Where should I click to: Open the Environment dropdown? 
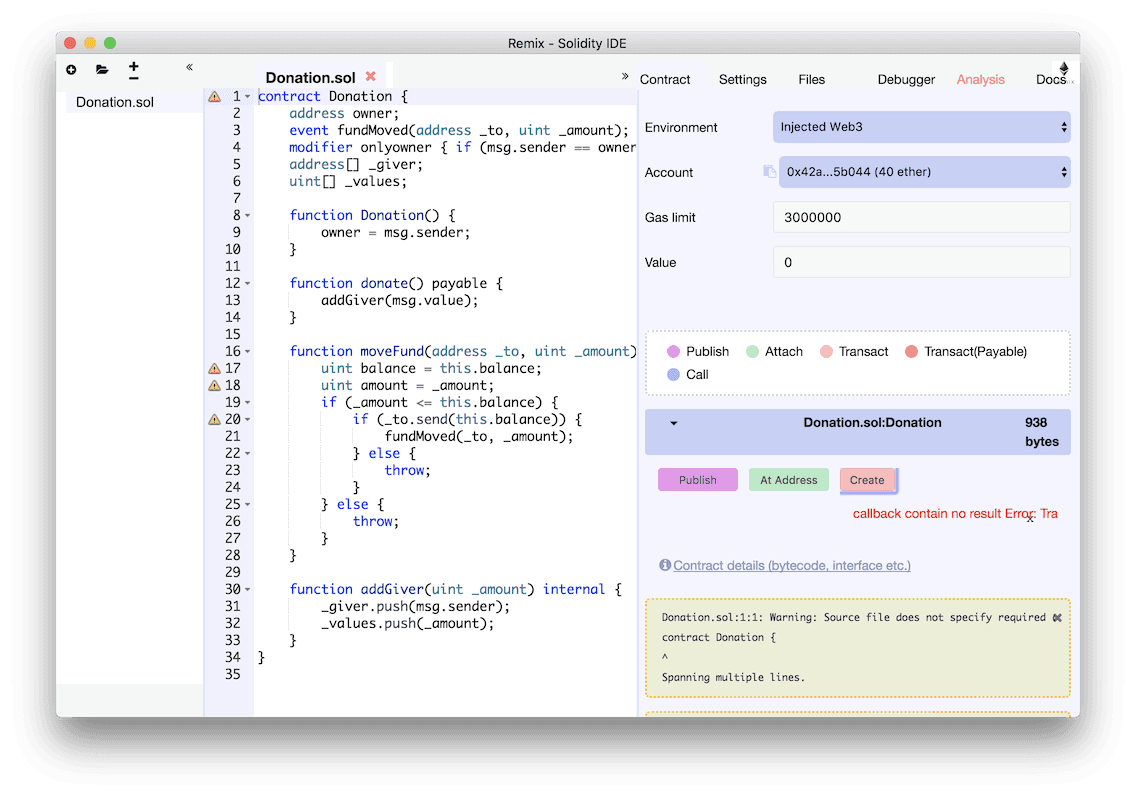click(921, 127)
